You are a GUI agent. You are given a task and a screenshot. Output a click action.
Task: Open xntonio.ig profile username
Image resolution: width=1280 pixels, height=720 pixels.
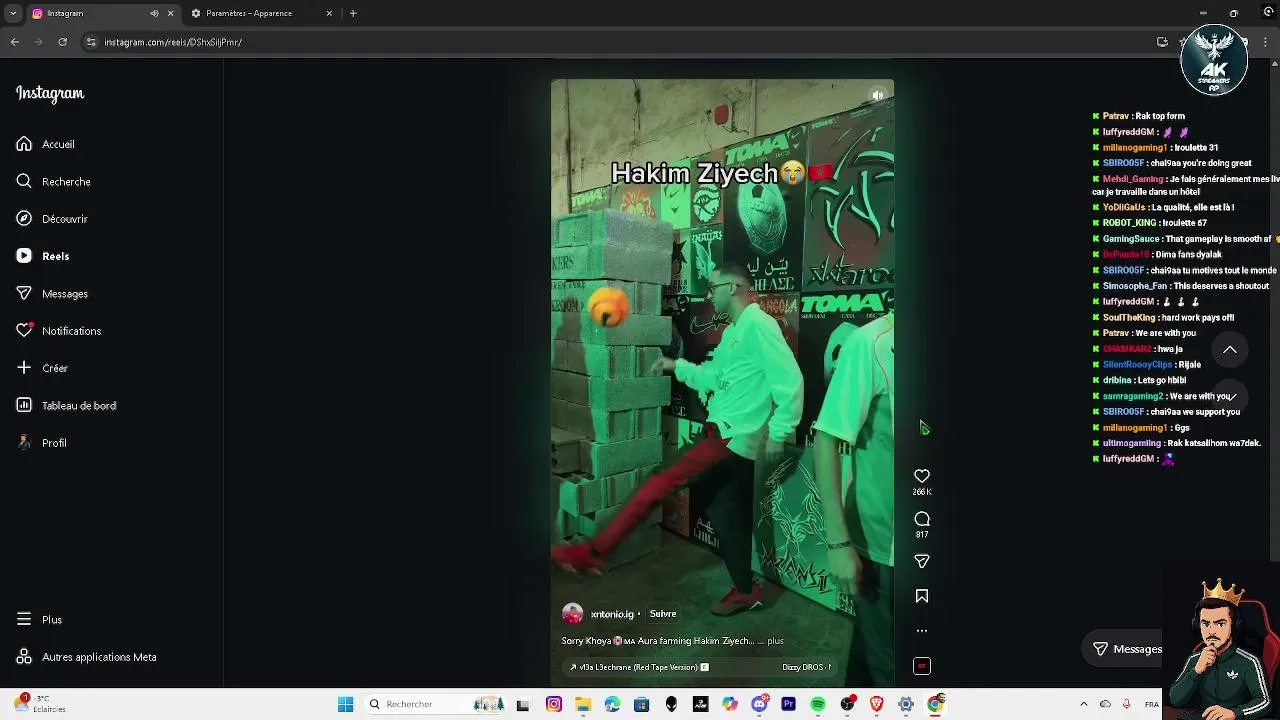pyautogui.click(x=612, y=614)
